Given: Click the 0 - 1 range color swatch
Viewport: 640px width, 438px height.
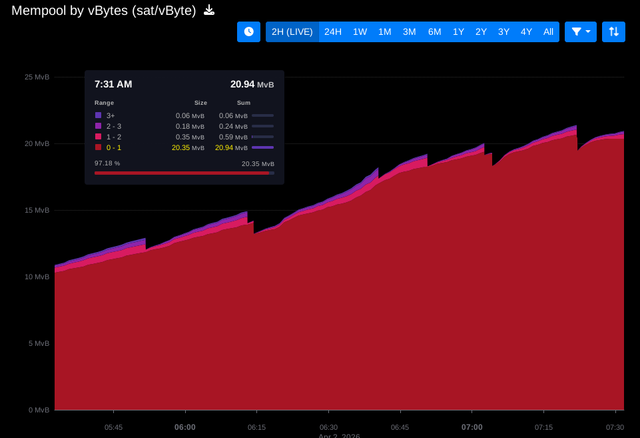Looking at the screenshot, I should click(x=98, y=147).
